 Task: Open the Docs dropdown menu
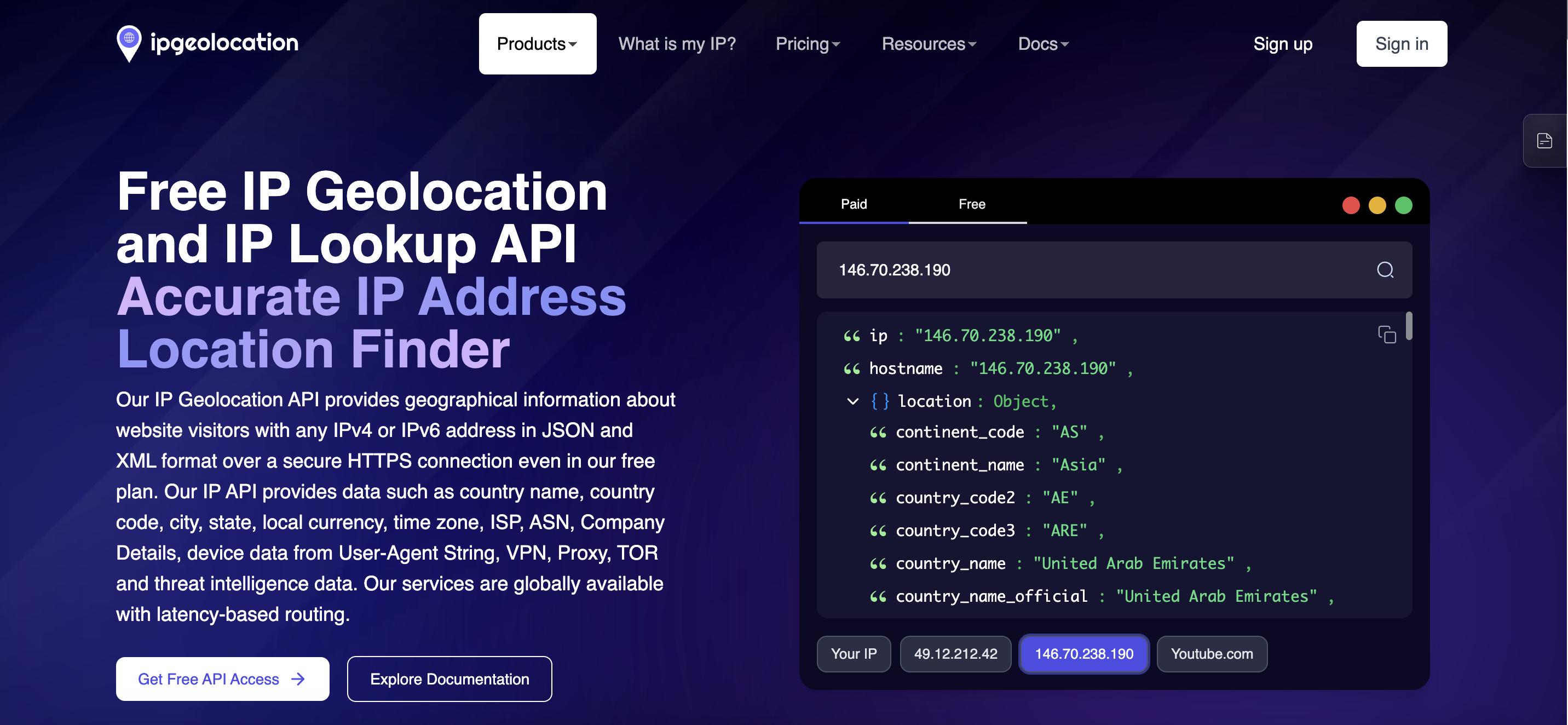(1043, 44)
